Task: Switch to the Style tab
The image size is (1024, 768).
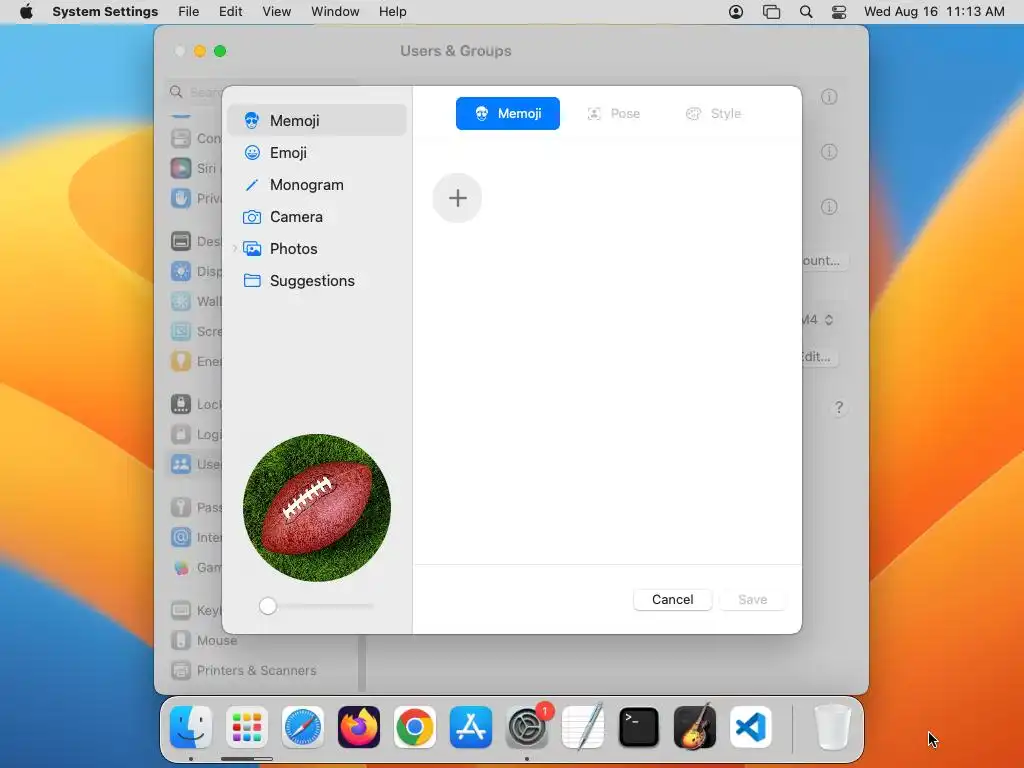Action: (x=713, y=113)
